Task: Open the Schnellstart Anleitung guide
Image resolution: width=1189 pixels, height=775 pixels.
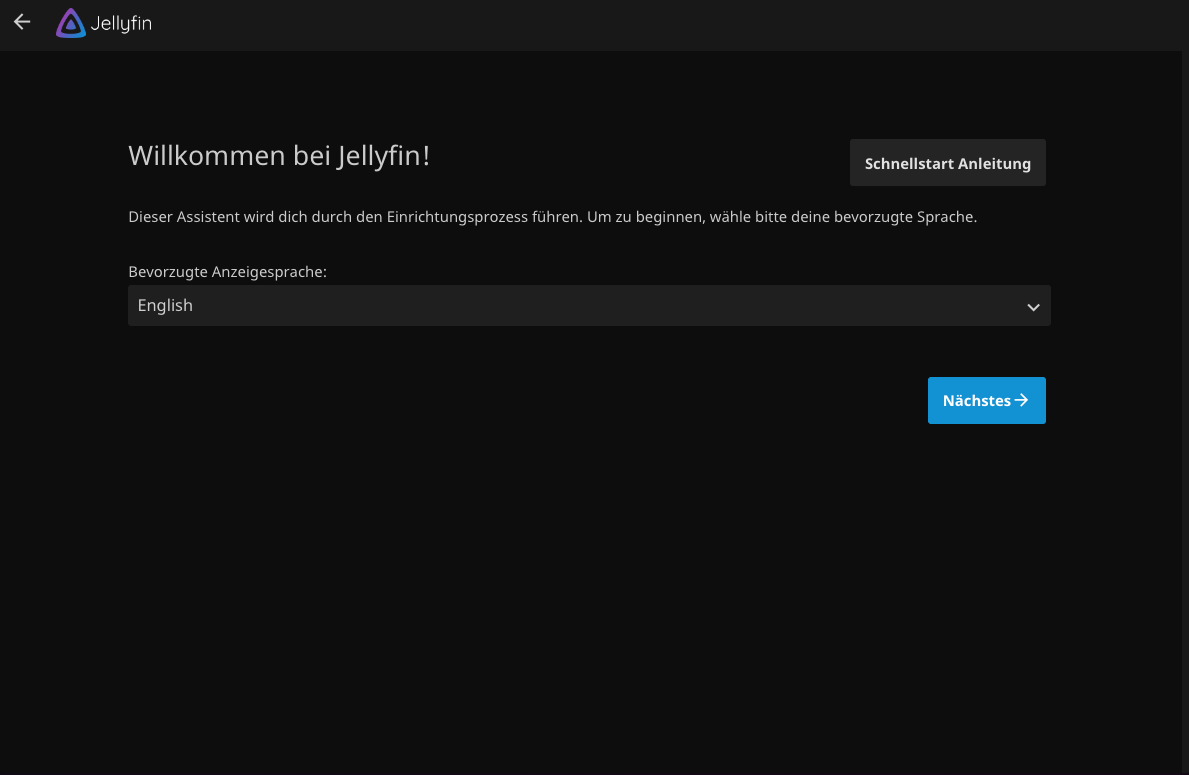Action: 947,163
